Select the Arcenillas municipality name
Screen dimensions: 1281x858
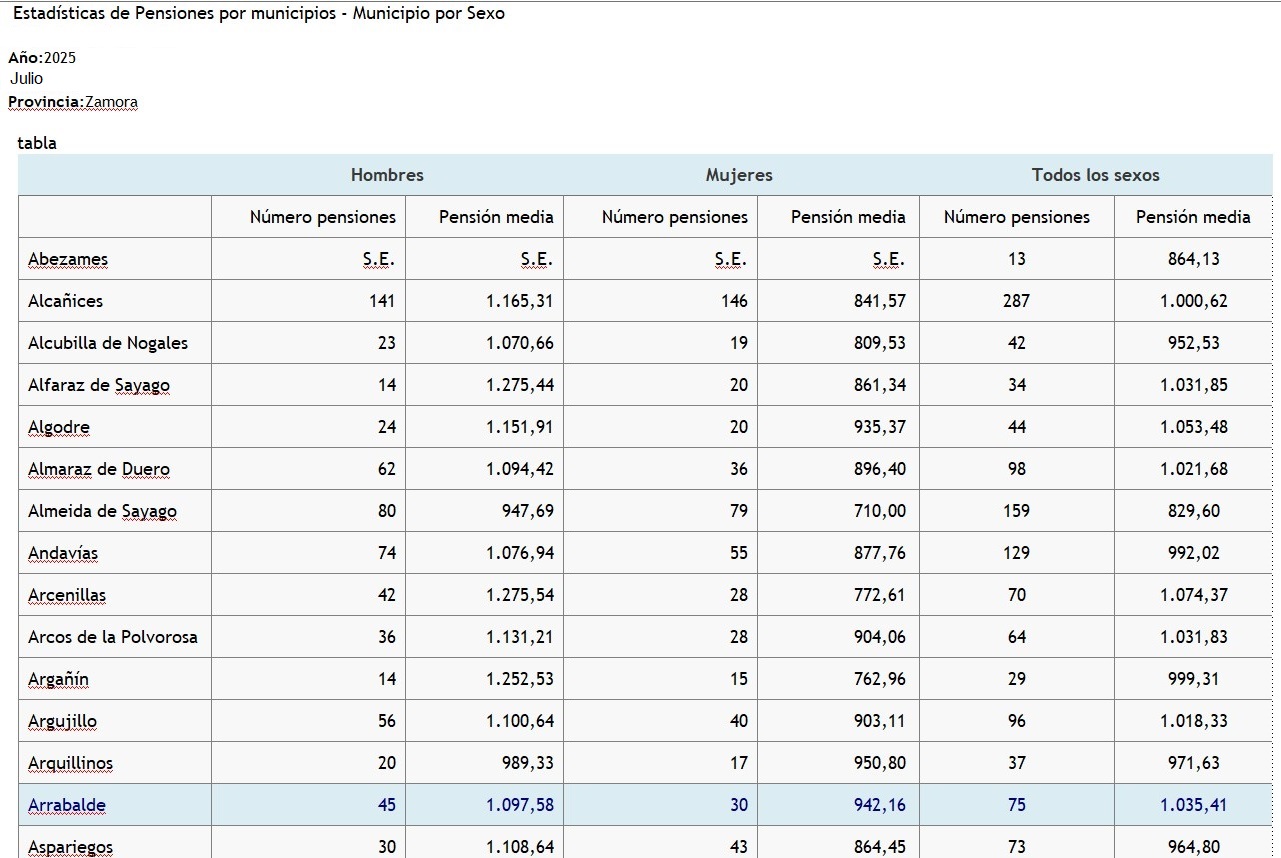[67, 595]
